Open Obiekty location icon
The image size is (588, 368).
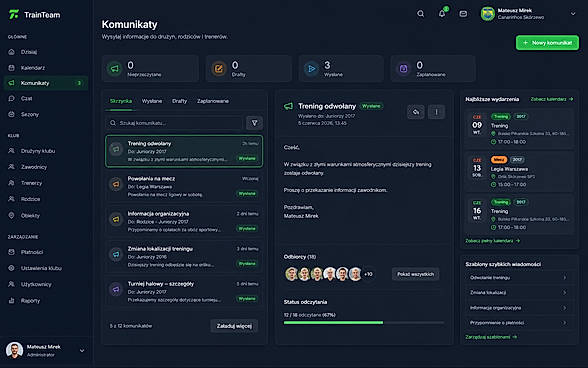click(x=12, y=215)
